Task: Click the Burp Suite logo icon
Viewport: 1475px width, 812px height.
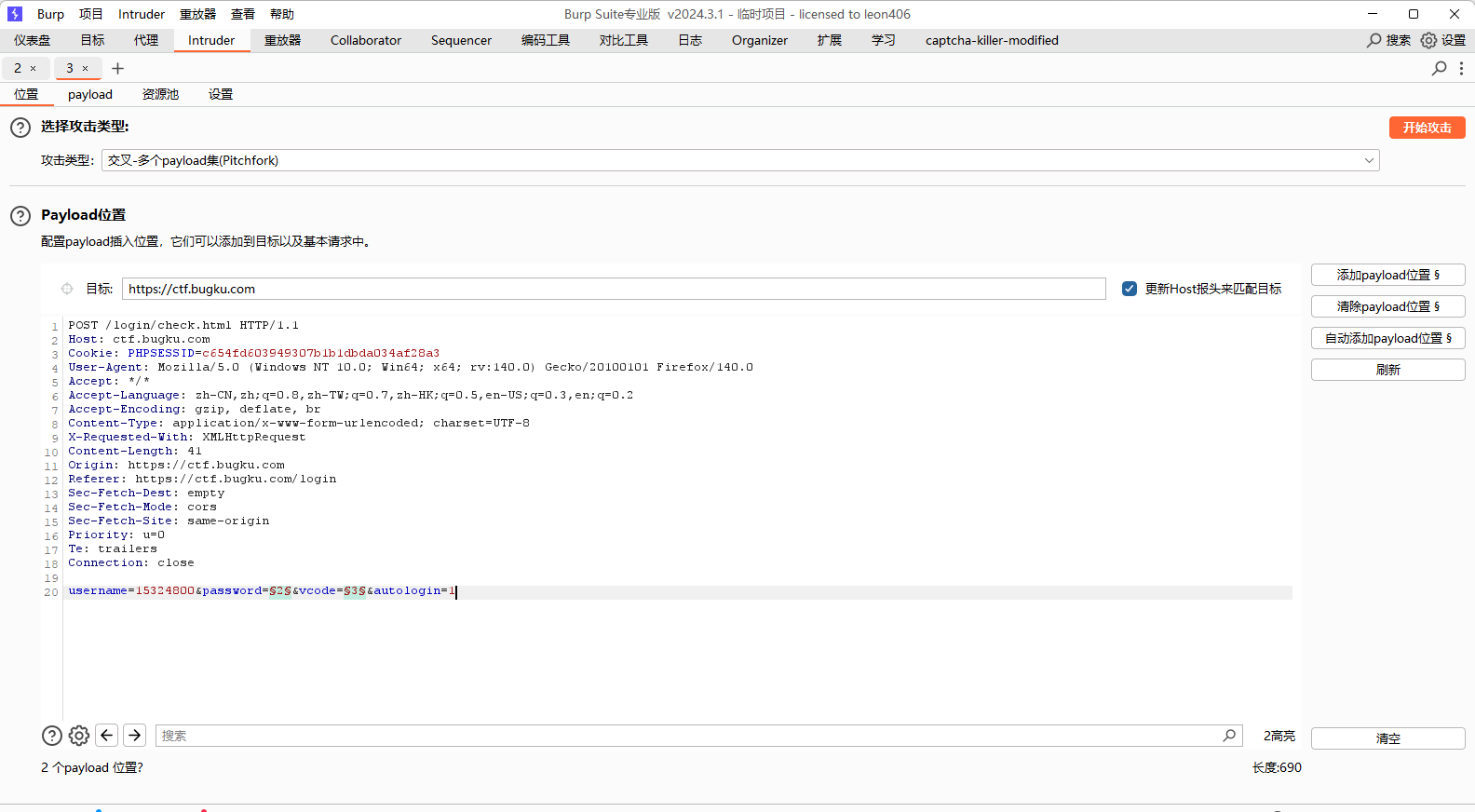Action: coord(15,14)
